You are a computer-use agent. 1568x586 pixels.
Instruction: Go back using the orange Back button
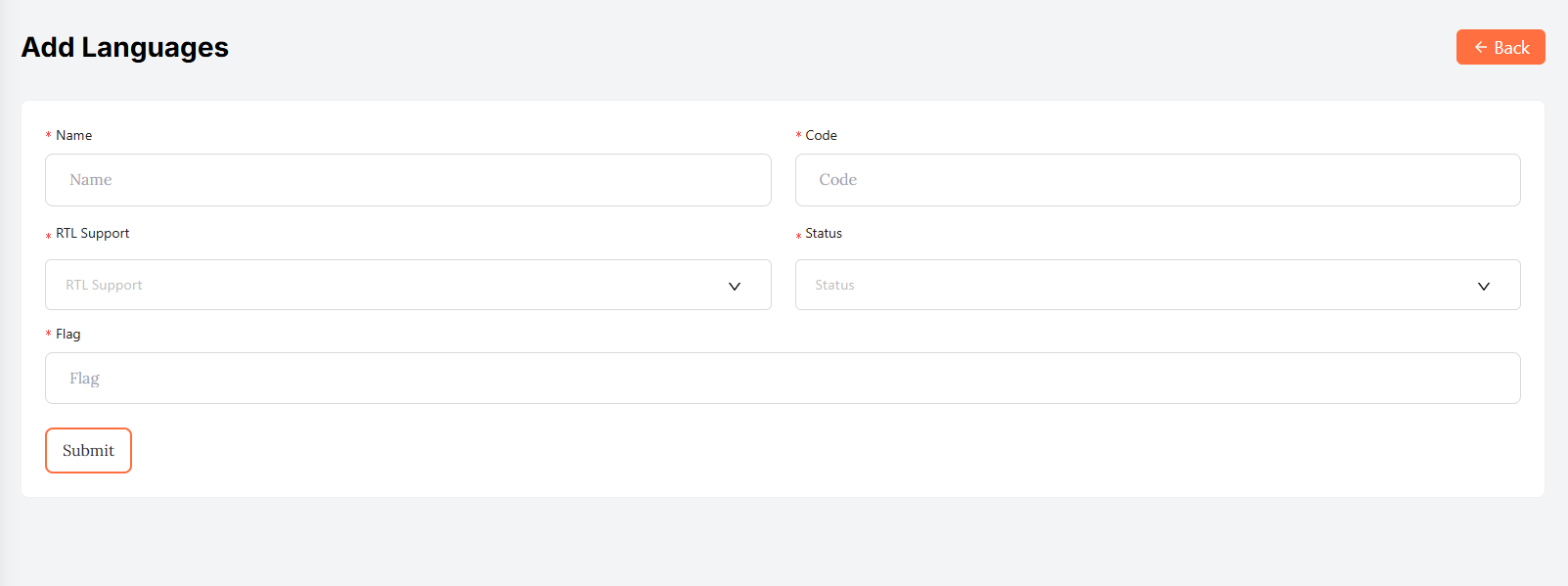(1501, 47)
